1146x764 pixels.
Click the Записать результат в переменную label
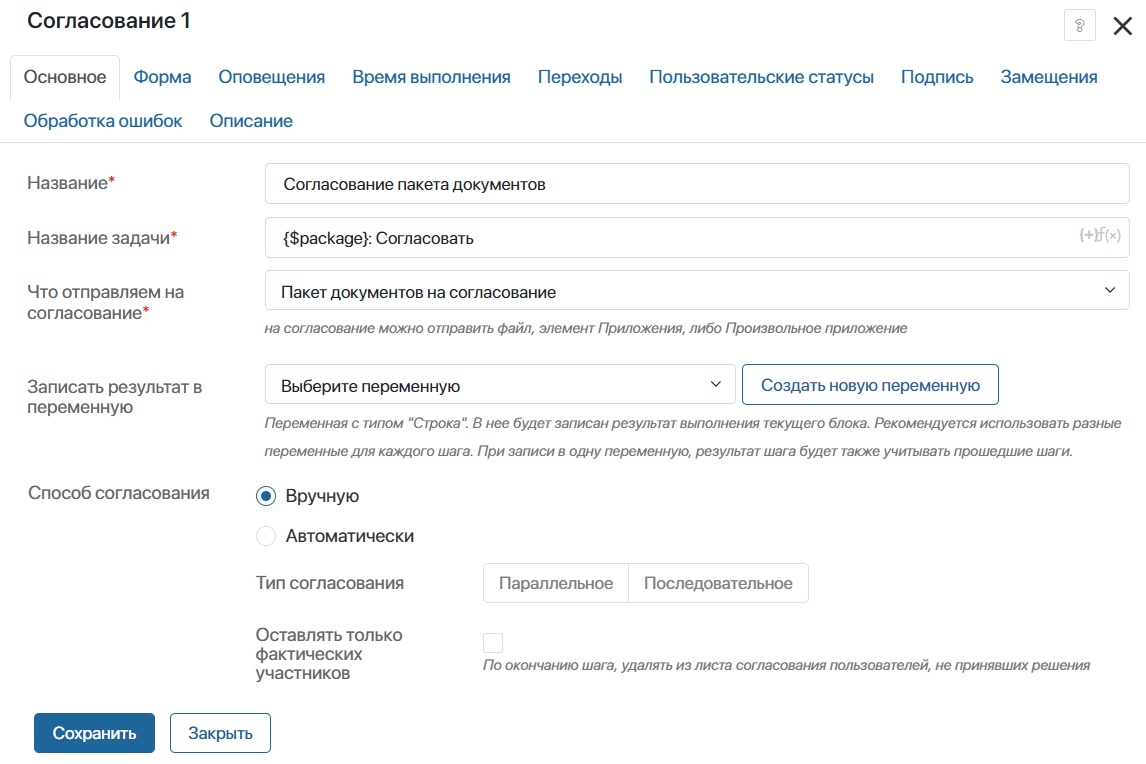click(x=115, y=397)
